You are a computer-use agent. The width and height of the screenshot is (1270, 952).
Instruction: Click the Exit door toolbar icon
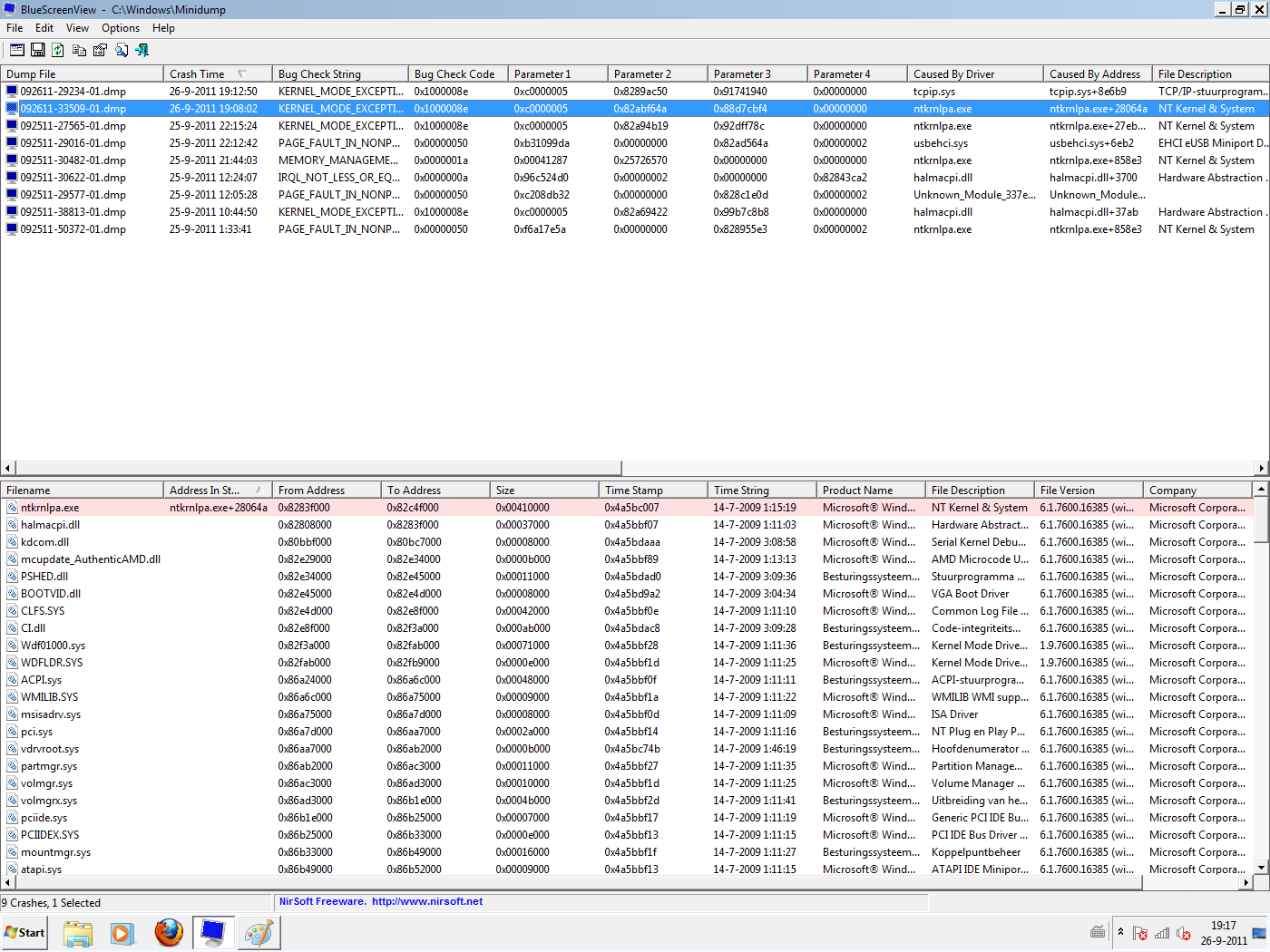142,50
